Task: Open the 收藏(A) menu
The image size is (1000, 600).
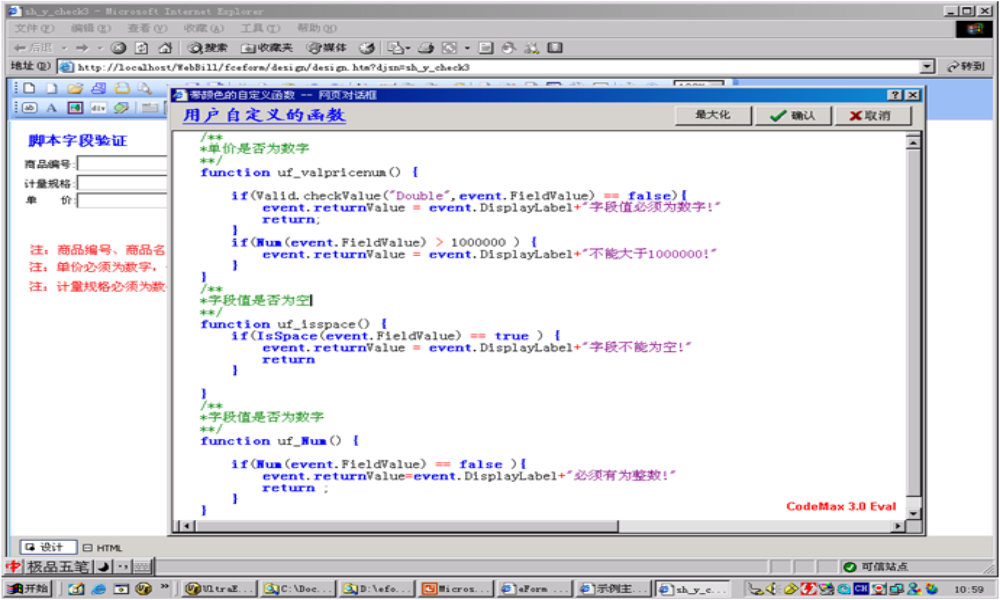Action: pos(203,28)
